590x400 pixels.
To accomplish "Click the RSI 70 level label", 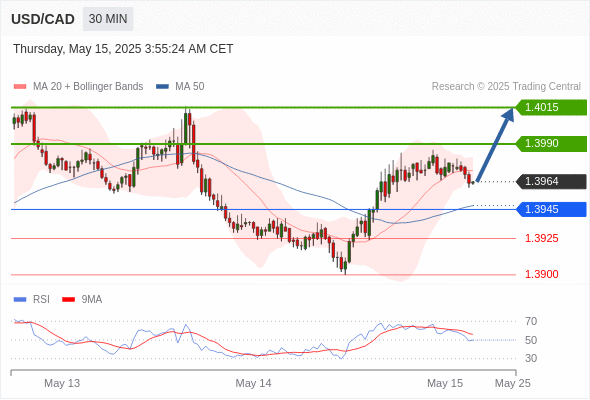I will point(531,321).
